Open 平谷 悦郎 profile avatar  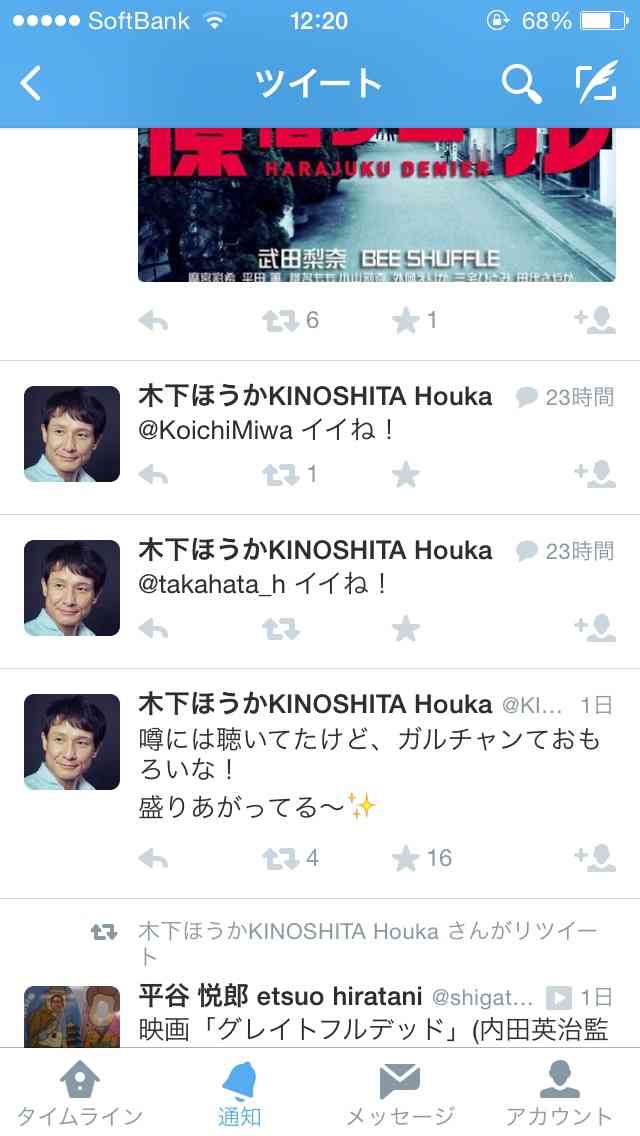pyautogui.click(x=72, y=1016)
